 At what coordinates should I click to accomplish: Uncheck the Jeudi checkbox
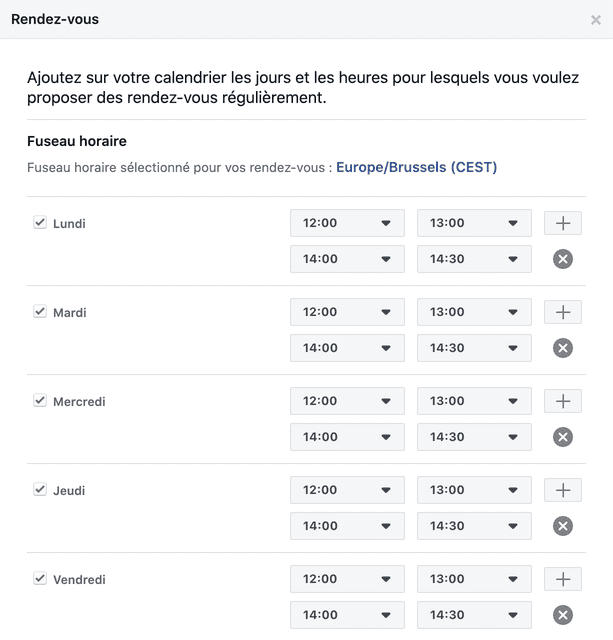point(40,489)
